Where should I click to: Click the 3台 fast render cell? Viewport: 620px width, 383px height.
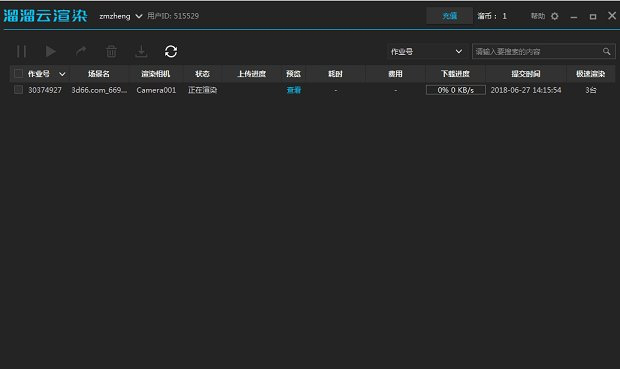coord(591,90)
